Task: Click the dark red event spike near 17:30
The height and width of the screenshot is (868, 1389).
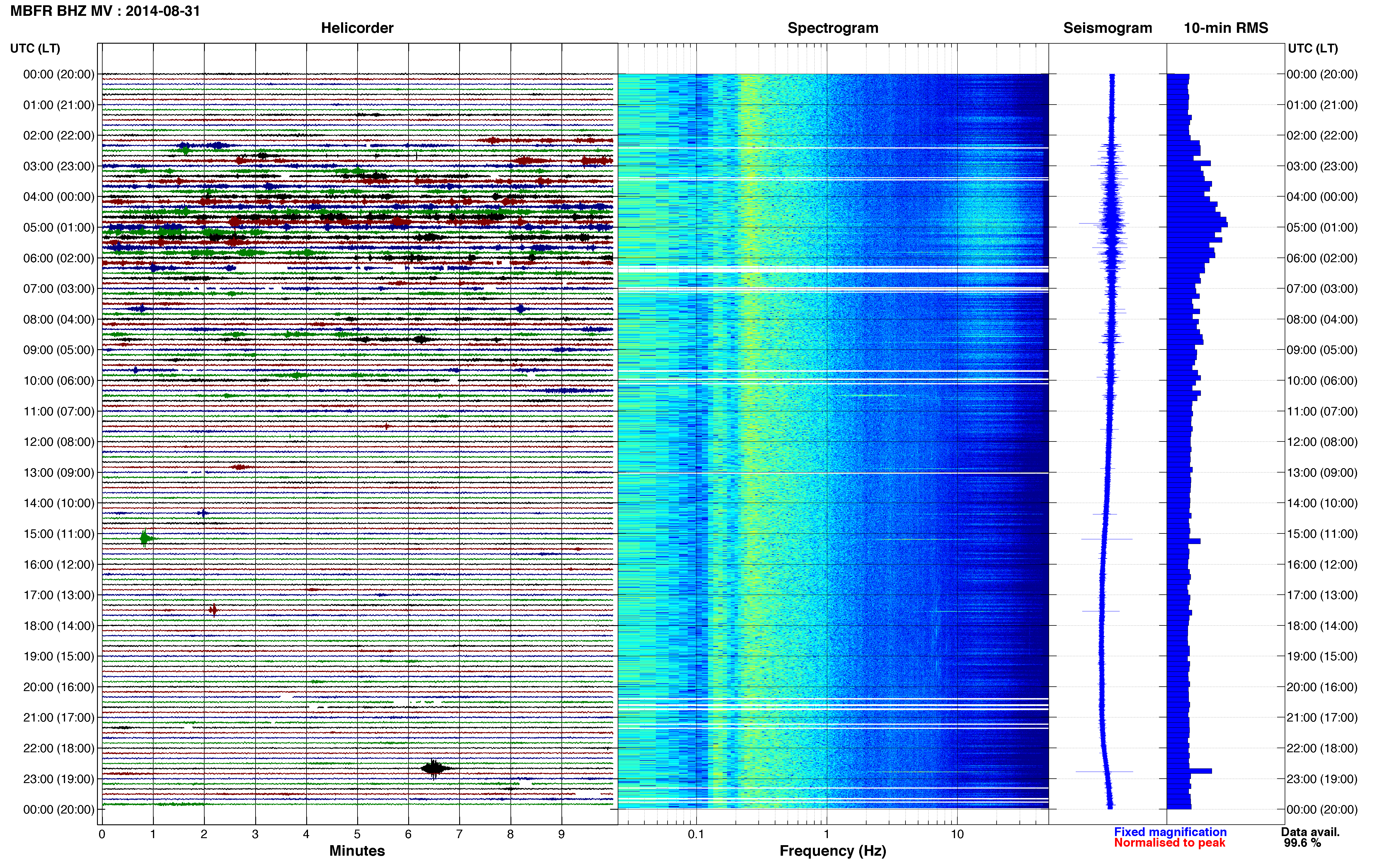Action: (213, 610)
